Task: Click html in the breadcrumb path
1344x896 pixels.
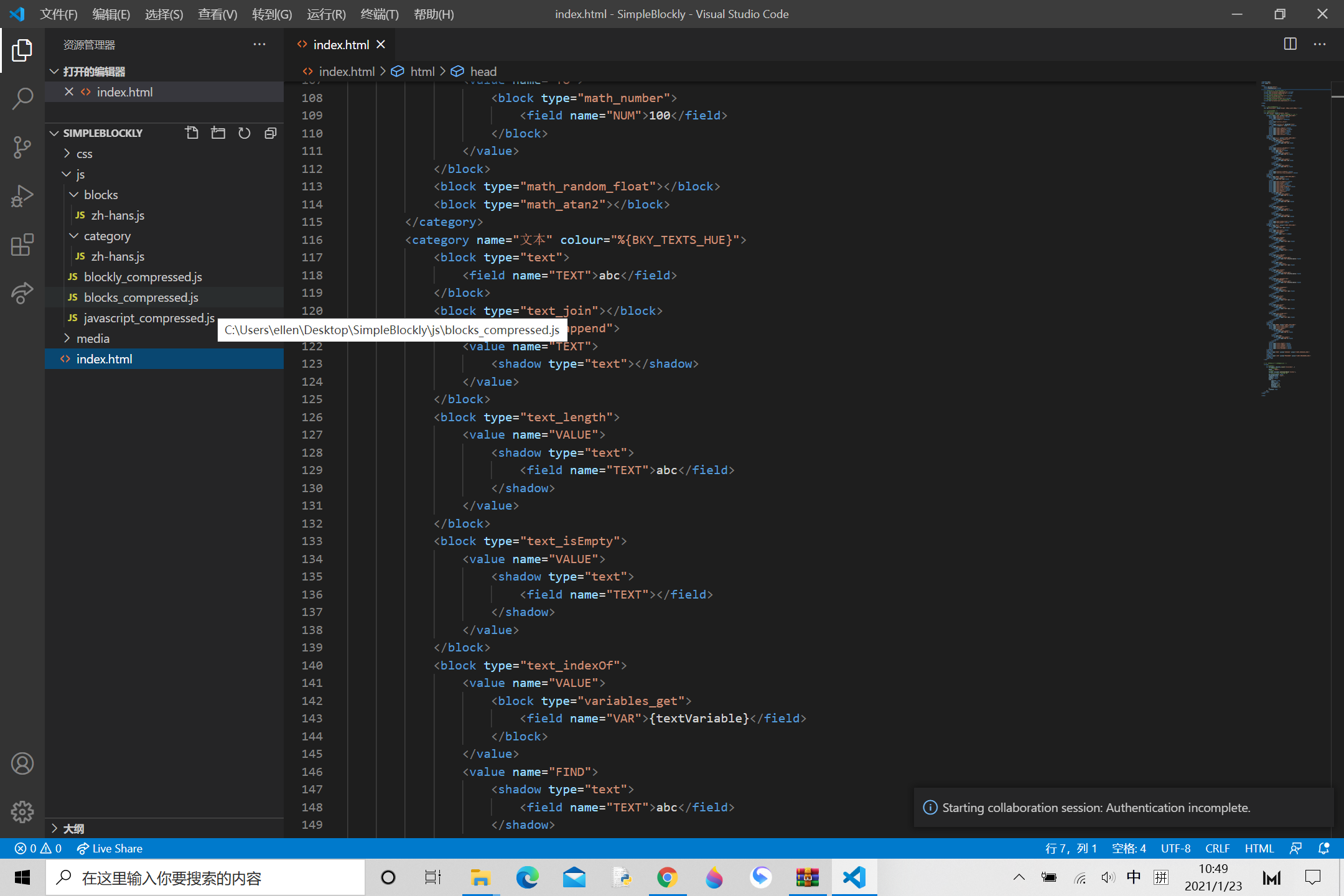Action: coord(422,72)
